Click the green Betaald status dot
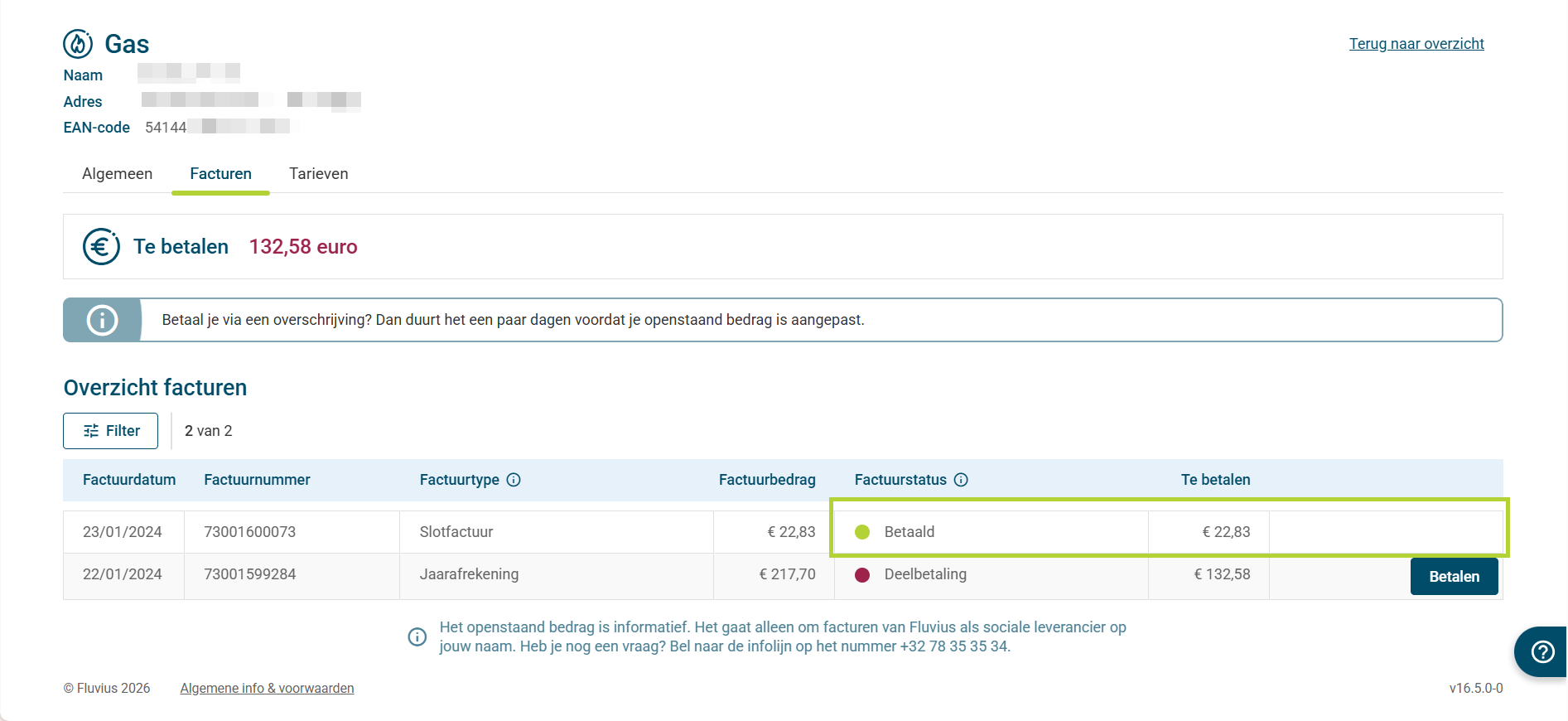 (x=862, y=532)
